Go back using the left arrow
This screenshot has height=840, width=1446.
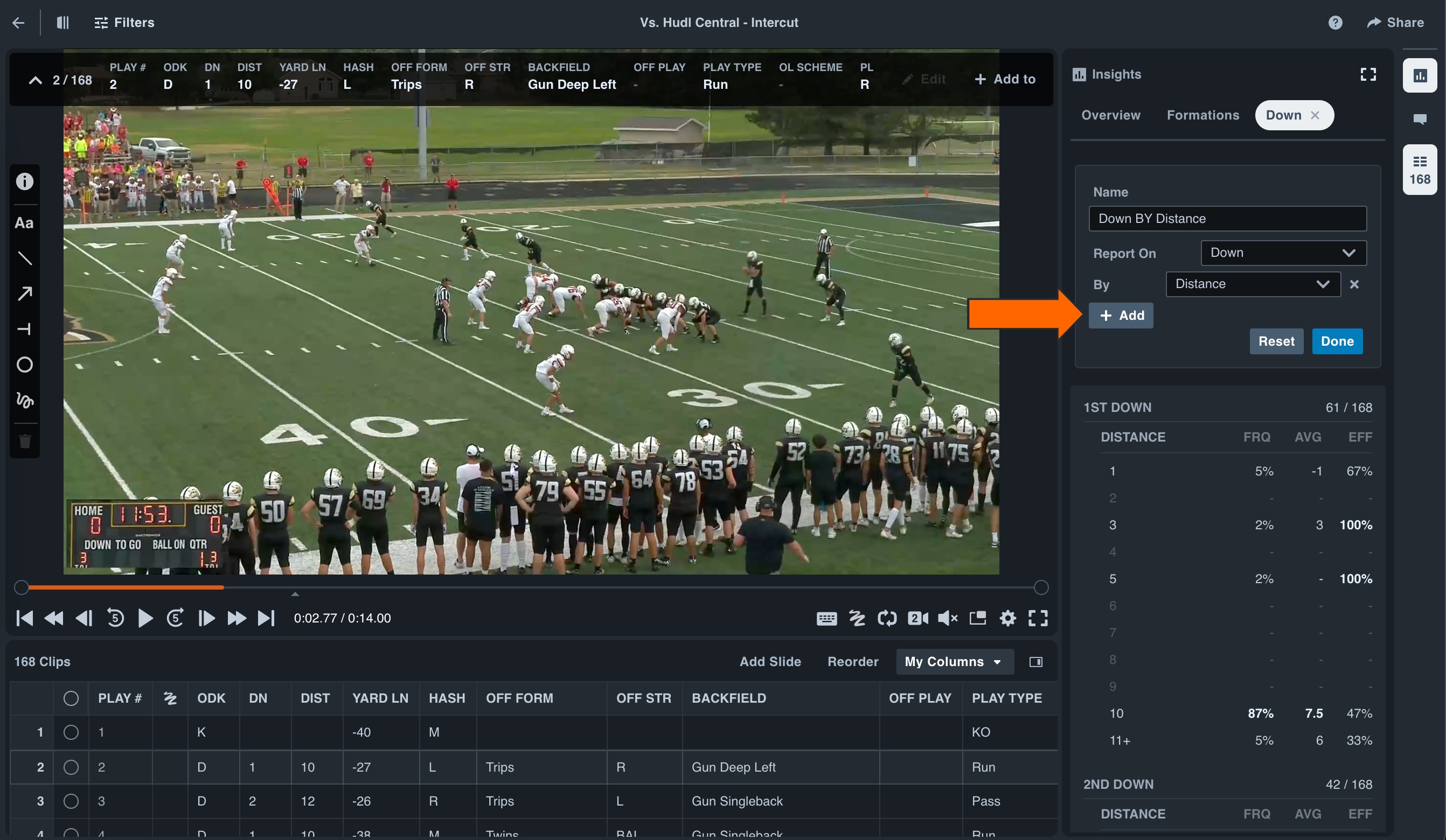point(18,23)
